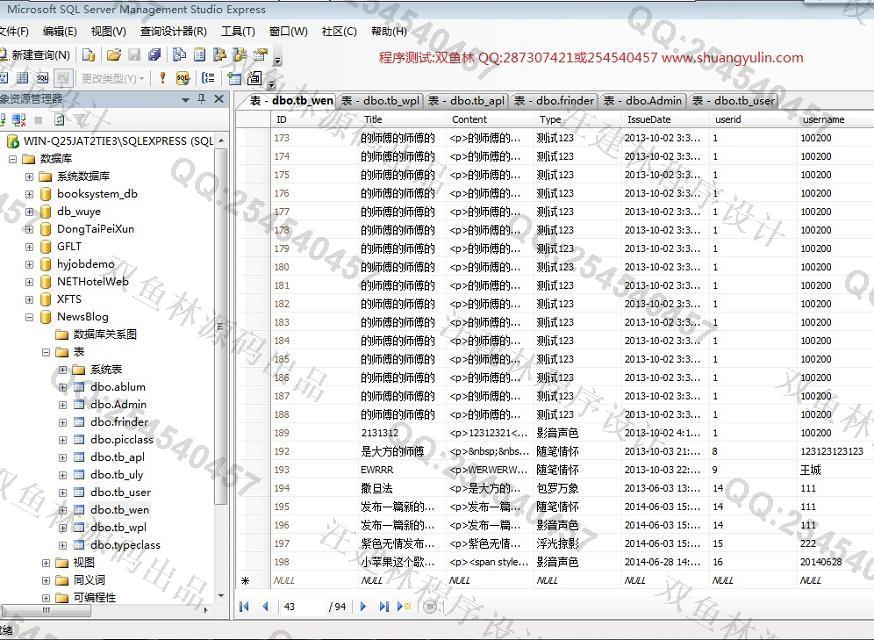This screenshot has width=874, height=640.
Task: Click the Type cell 浮光掠影
Action: (577, 544)
